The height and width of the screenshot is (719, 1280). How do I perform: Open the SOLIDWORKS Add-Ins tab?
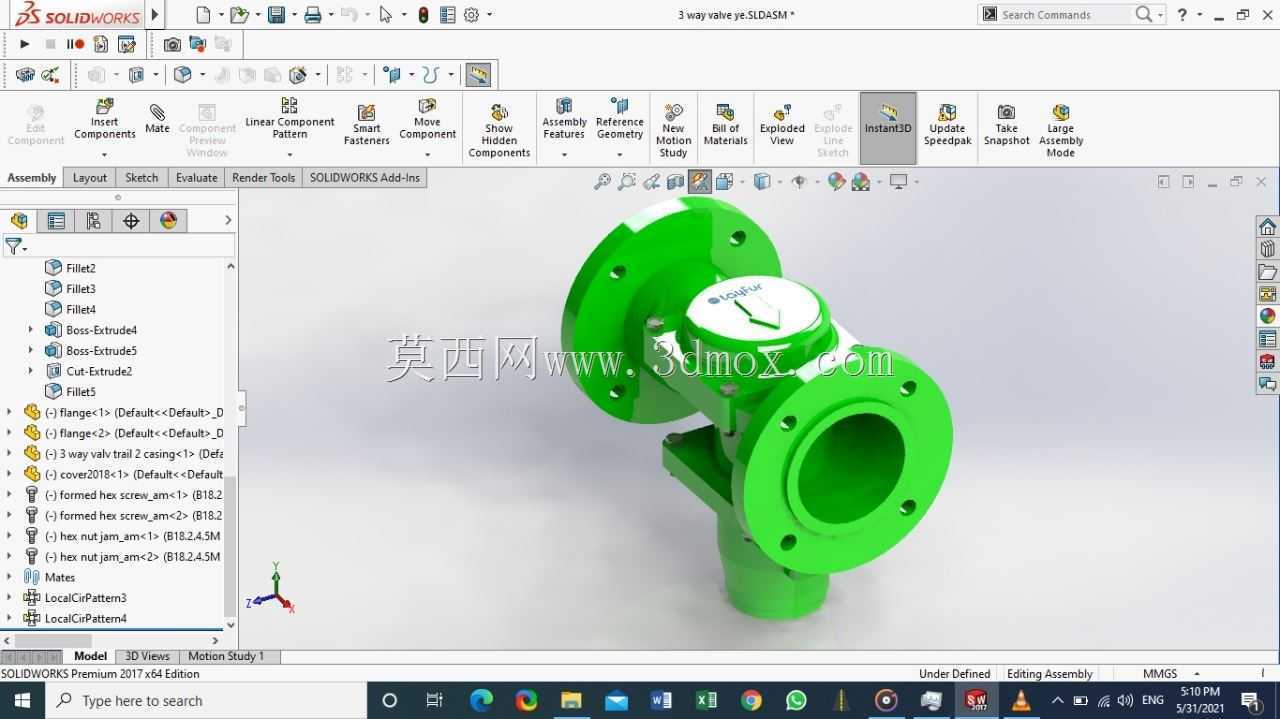(x=365, y=178)
